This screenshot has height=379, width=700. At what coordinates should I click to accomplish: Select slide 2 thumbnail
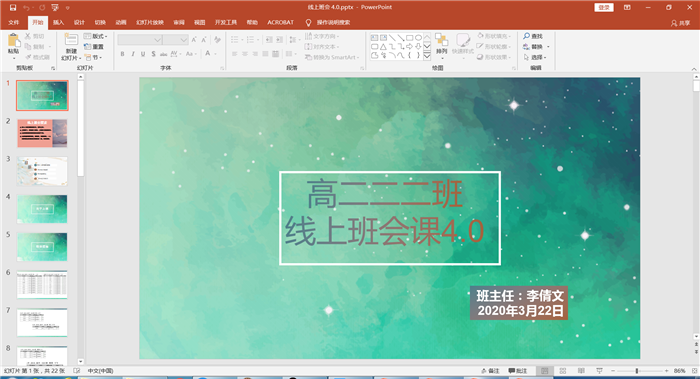tap(42, 133)
